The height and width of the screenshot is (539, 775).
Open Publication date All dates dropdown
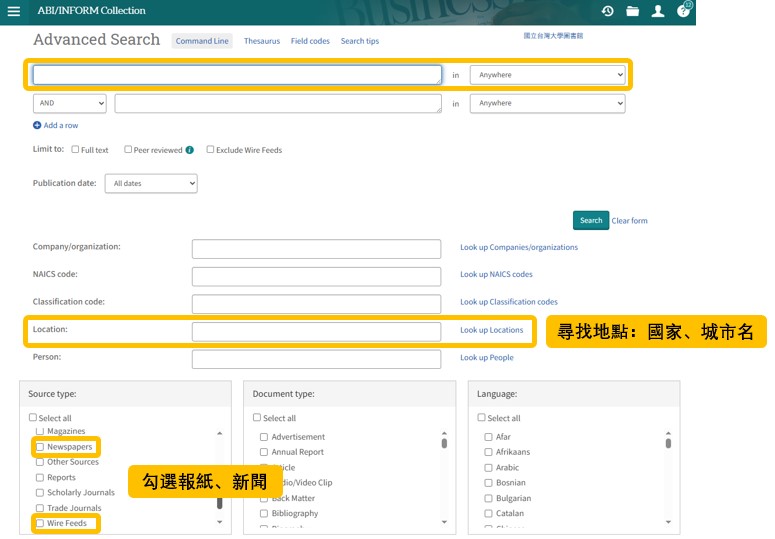(x=150, y=184)
